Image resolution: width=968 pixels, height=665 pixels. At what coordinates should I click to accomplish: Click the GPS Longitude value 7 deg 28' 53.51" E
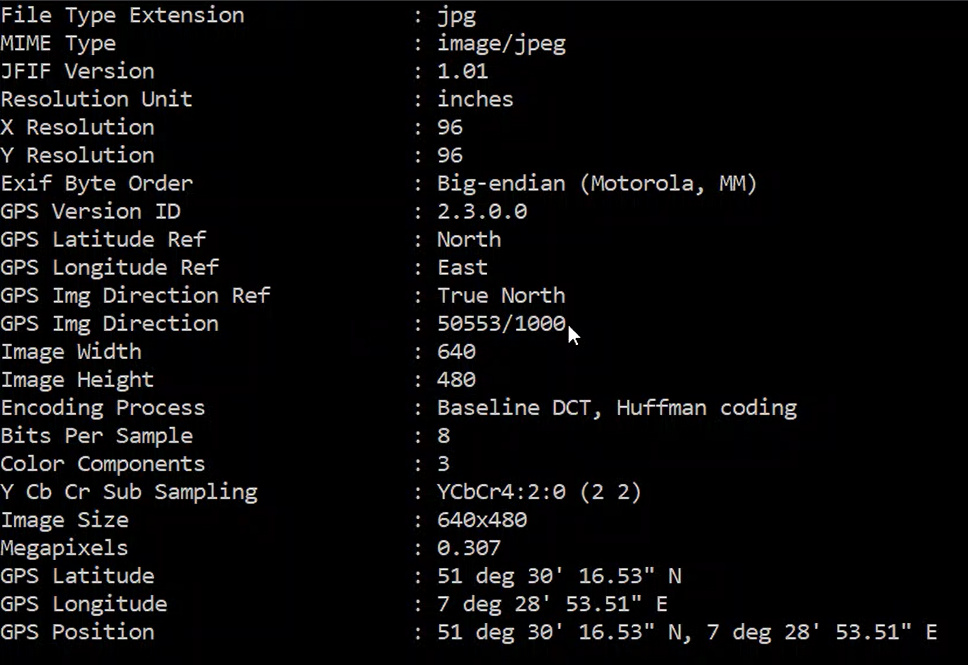pos(552,604)
